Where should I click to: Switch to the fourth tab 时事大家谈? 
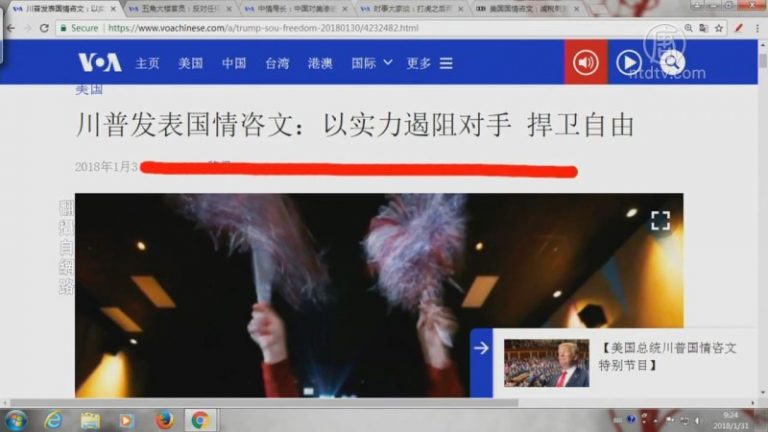[411, 9]
